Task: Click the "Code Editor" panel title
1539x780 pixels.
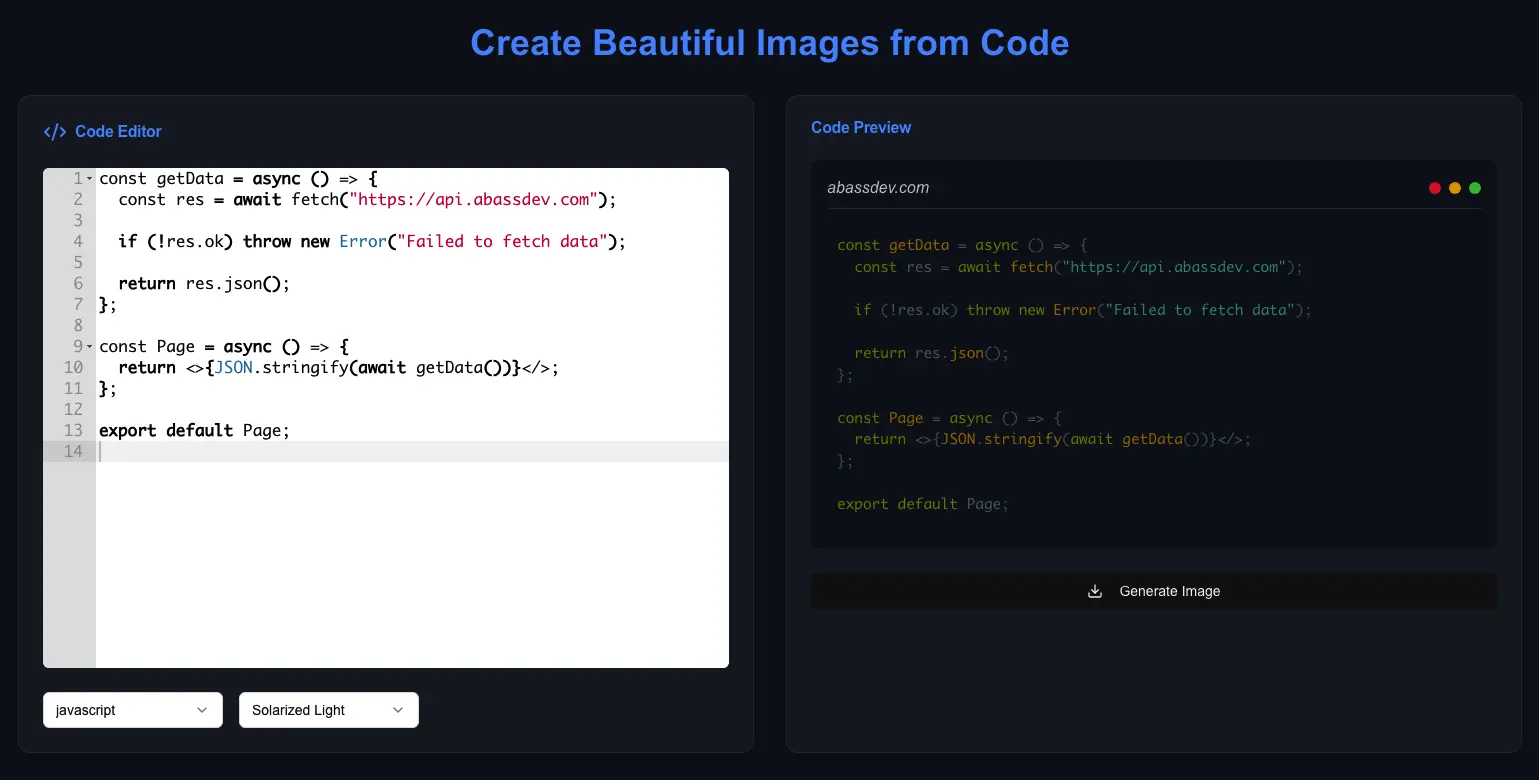Action: click(118, 131)
